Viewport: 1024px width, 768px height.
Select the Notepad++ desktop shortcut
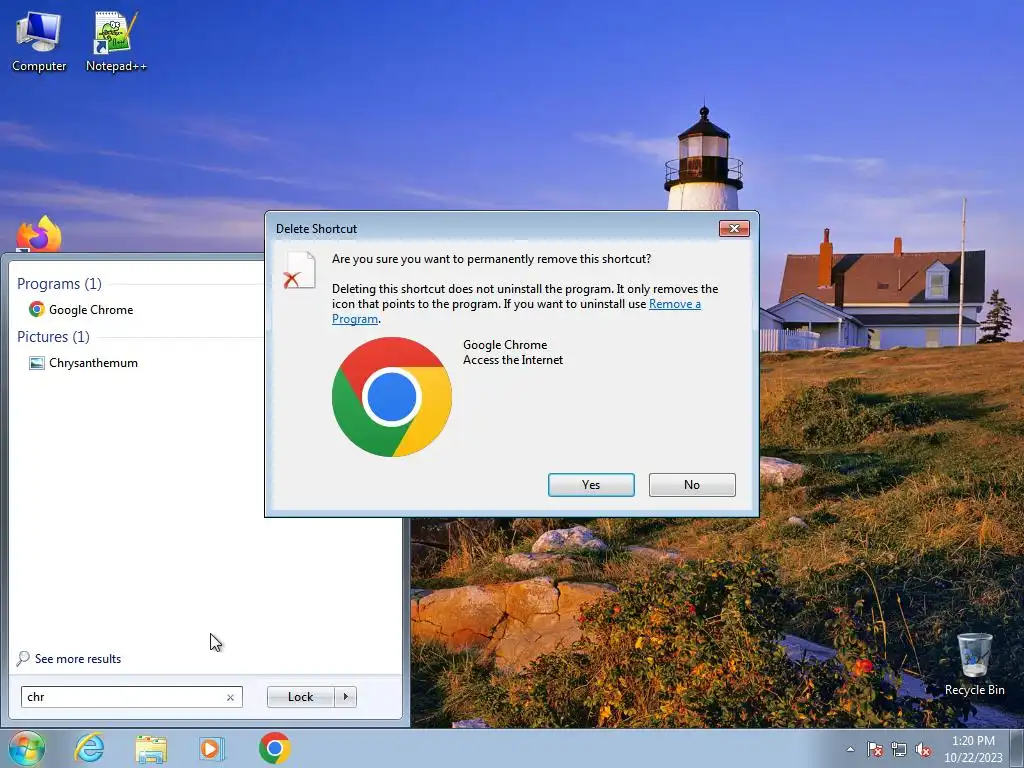[x=116, y=41]
